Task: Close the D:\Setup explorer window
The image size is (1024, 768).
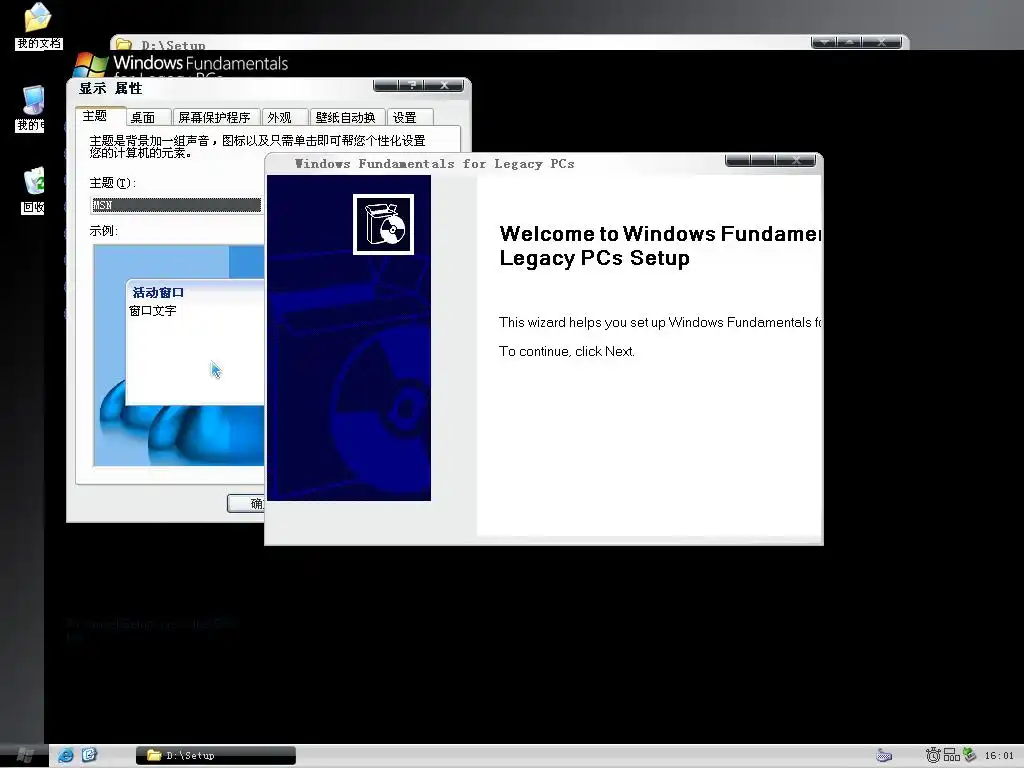Action: click(882, 42)
